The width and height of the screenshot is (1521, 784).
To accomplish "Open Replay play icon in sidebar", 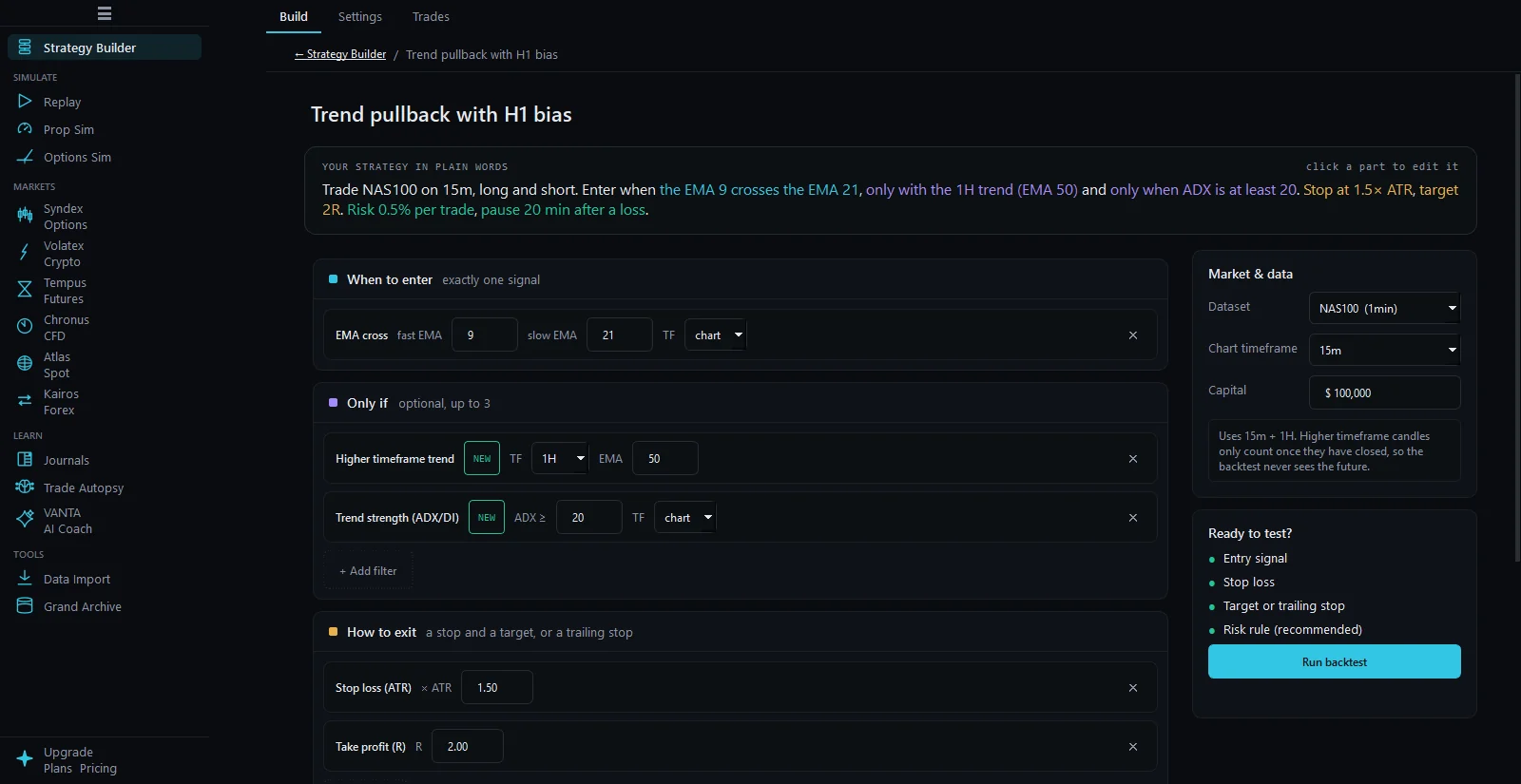I will [x=25, y=101].
